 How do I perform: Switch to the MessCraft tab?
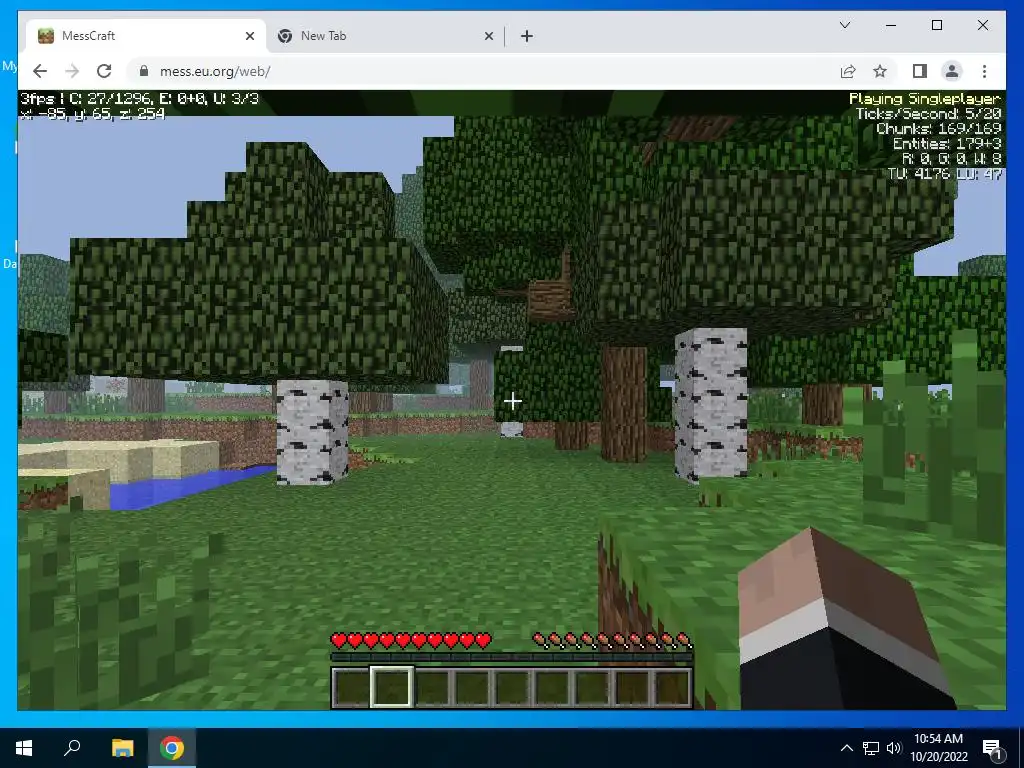click(146, 36)
